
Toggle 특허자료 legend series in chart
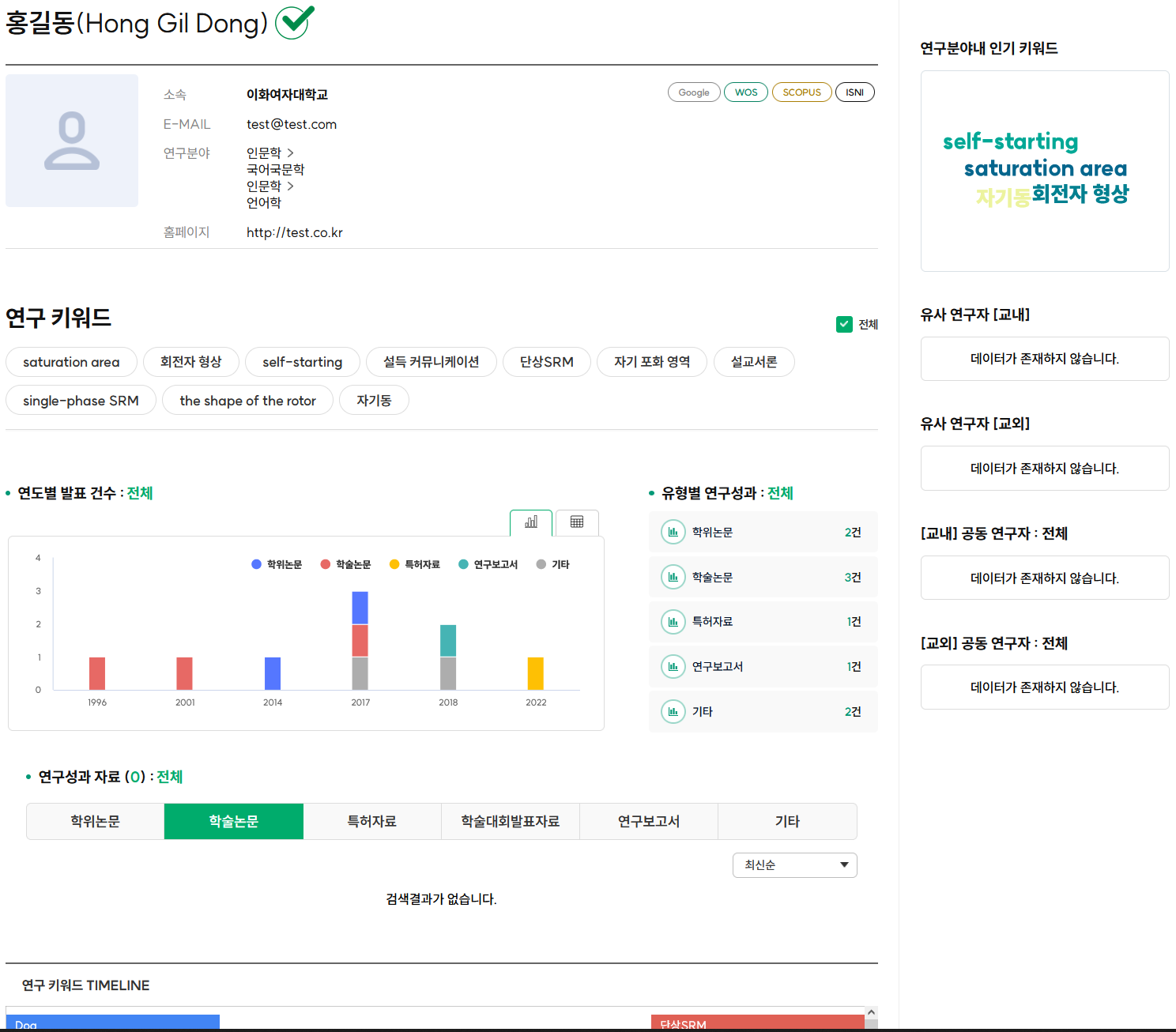(415, 564)
